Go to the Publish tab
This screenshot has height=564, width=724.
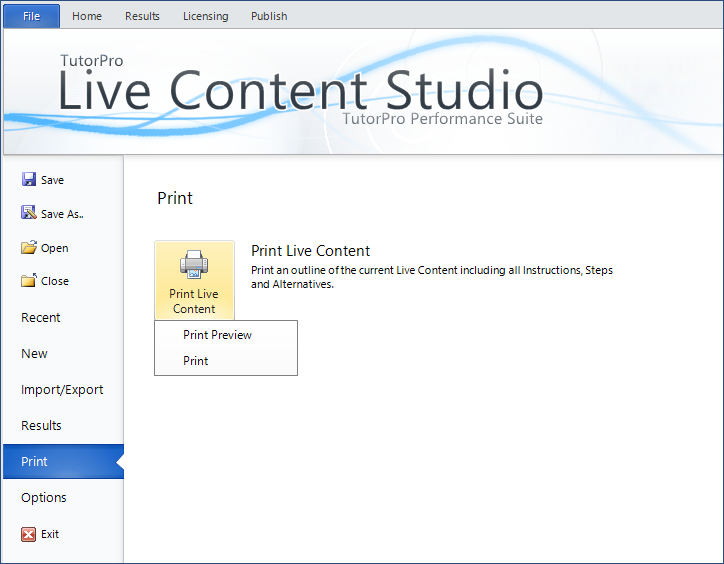(x=269, y=16)
